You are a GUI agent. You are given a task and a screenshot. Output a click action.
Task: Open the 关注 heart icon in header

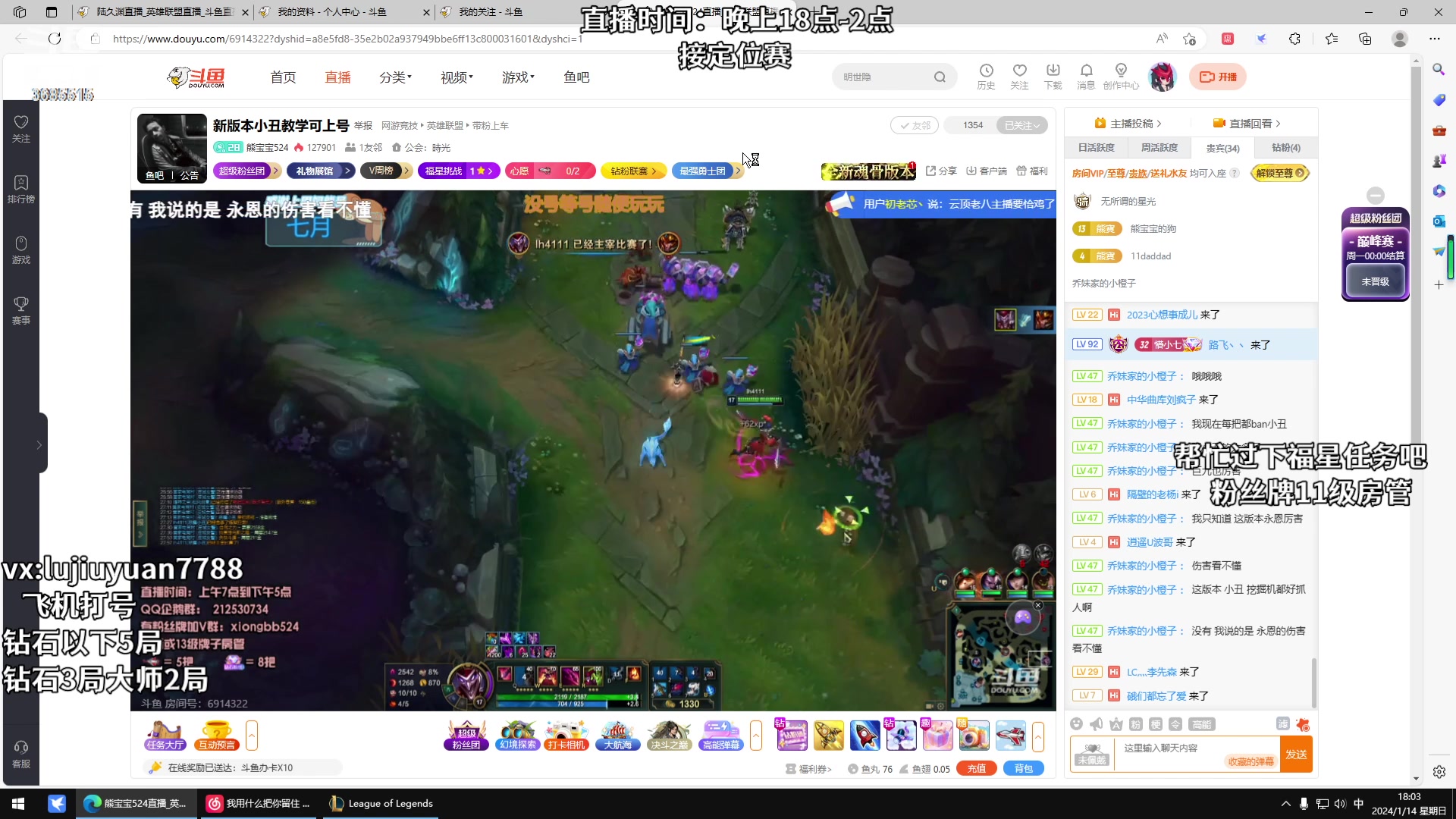pyautogui.click(x=1019, y=77)
